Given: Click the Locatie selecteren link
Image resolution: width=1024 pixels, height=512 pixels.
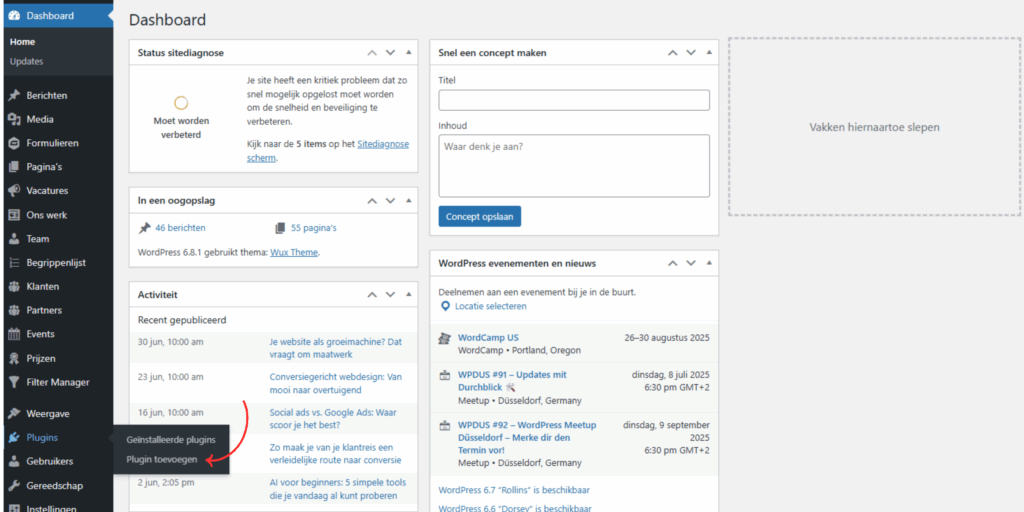Looking at the screenshot, I should point(490,306).
